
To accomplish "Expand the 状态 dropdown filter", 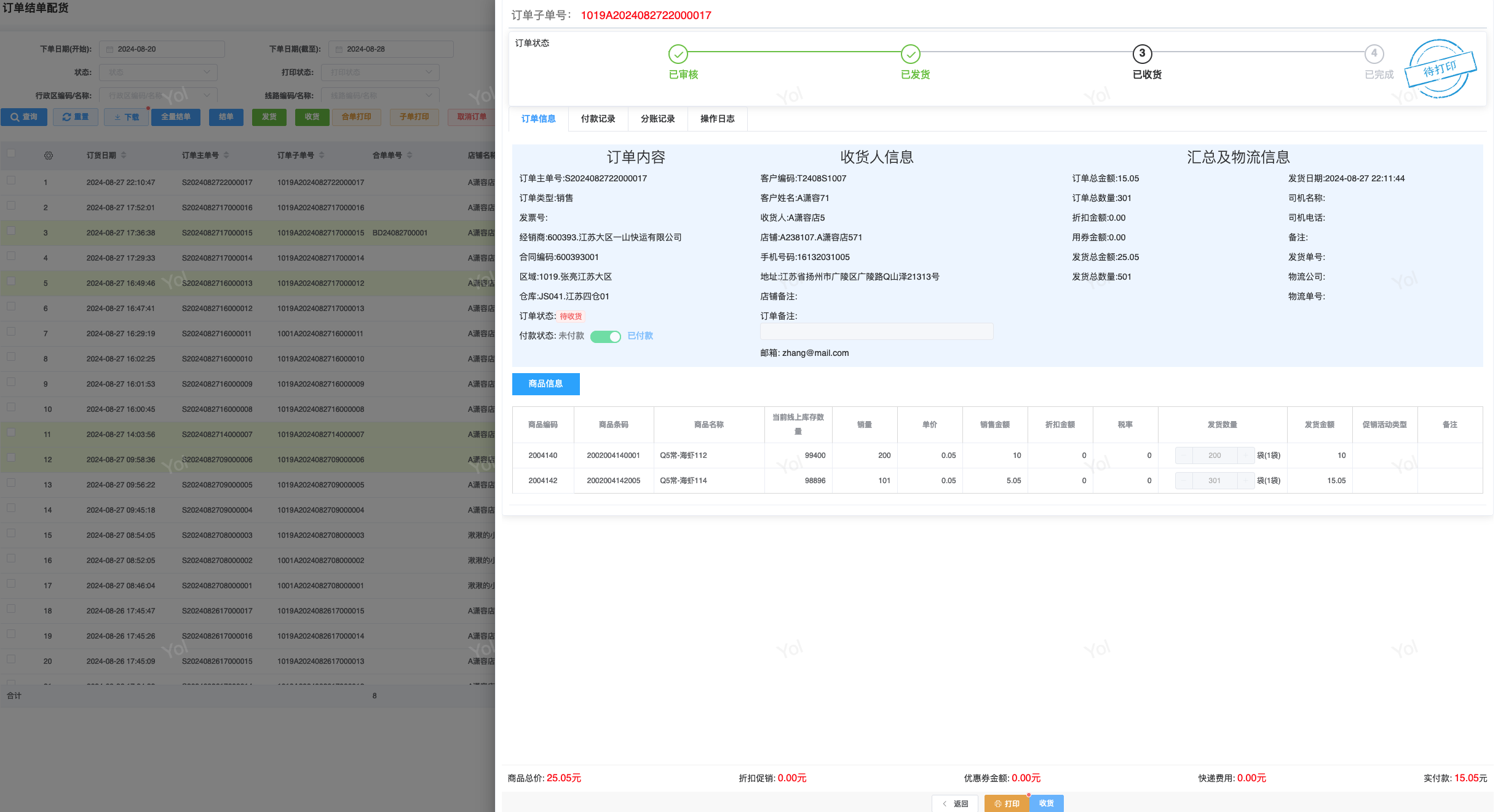I will 159,73.
